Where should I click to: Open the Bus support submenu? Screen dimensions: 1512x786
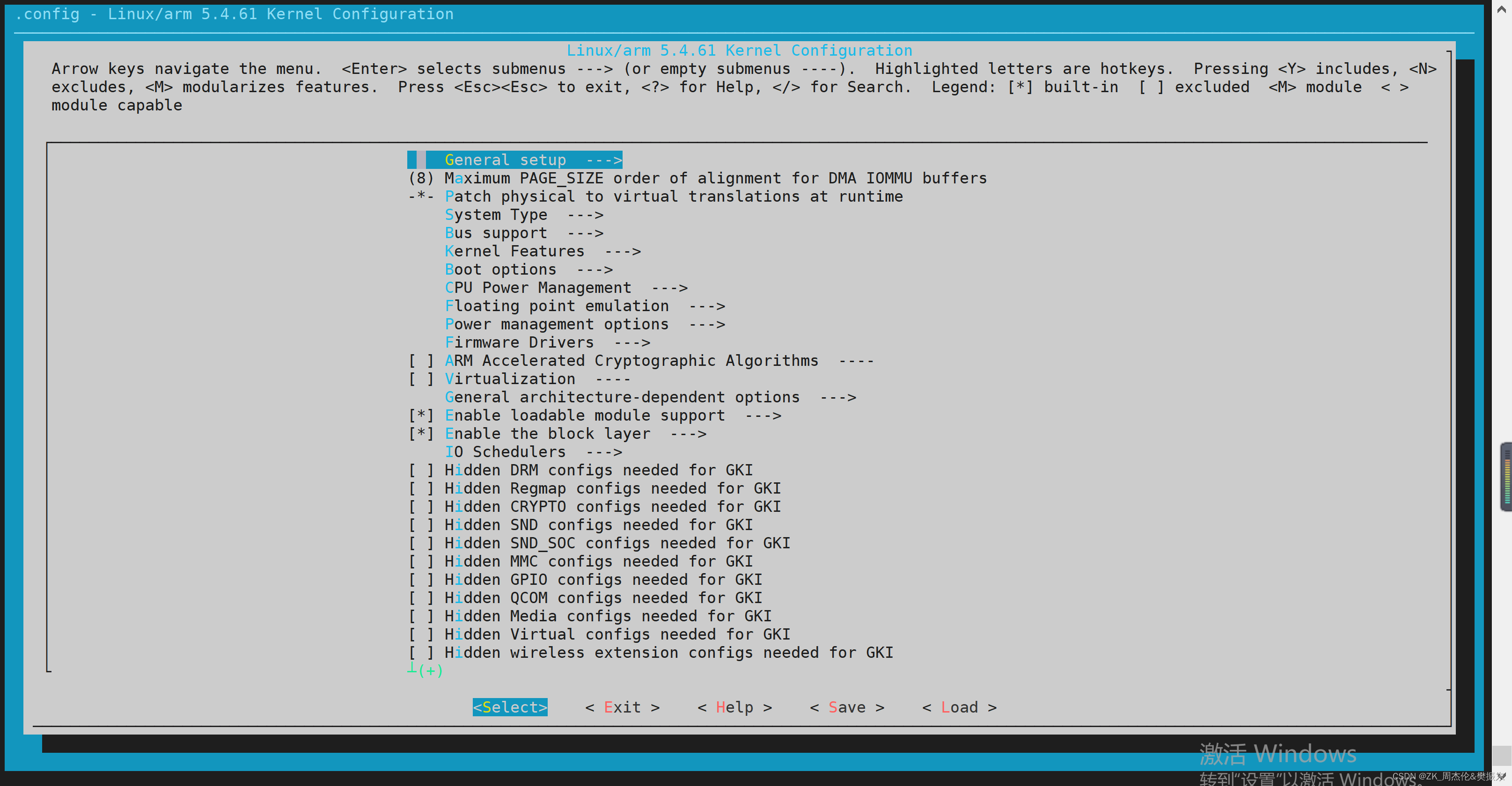coord(524,233)
